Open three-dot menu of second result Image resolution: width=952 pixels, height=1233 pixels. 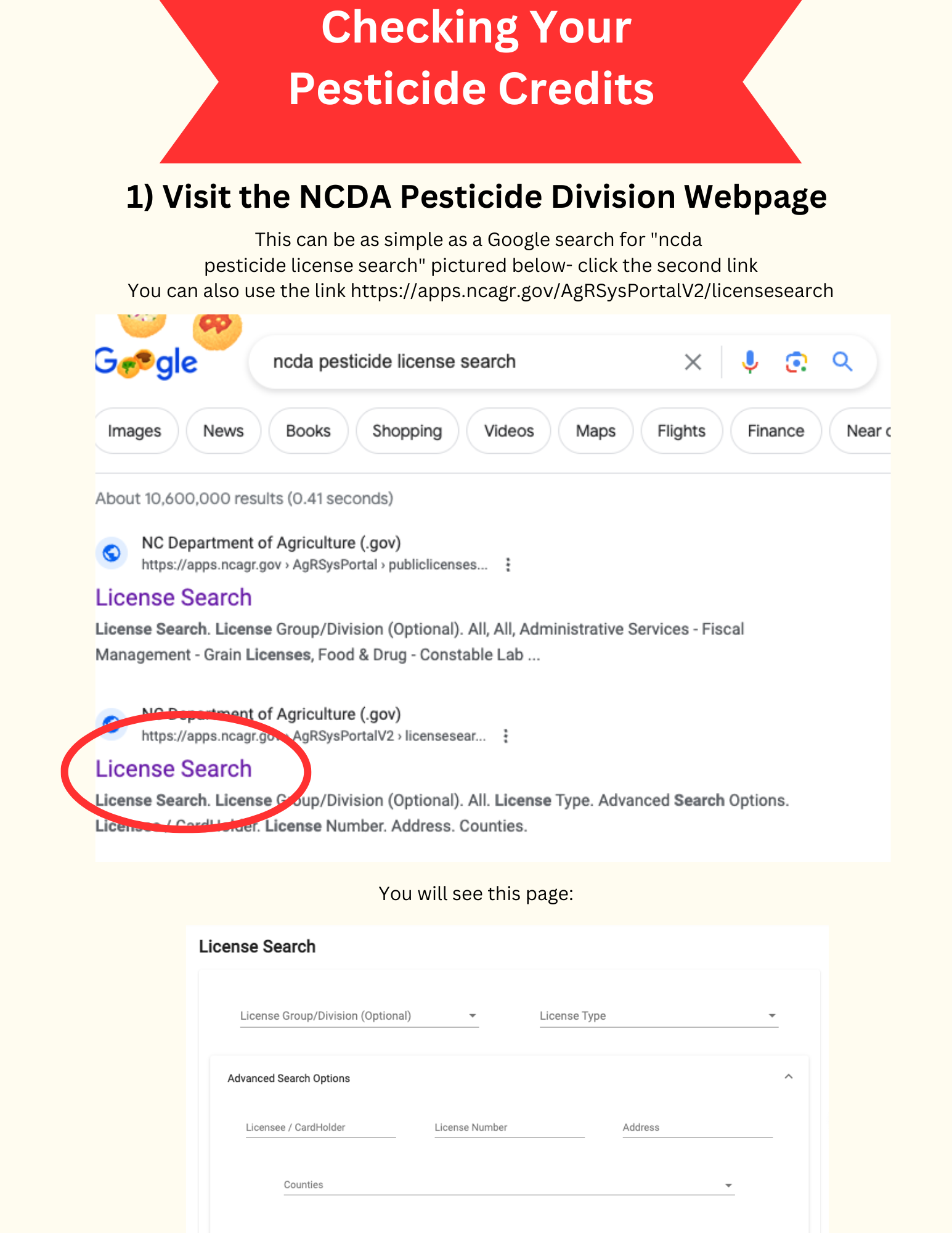point(505,736)
